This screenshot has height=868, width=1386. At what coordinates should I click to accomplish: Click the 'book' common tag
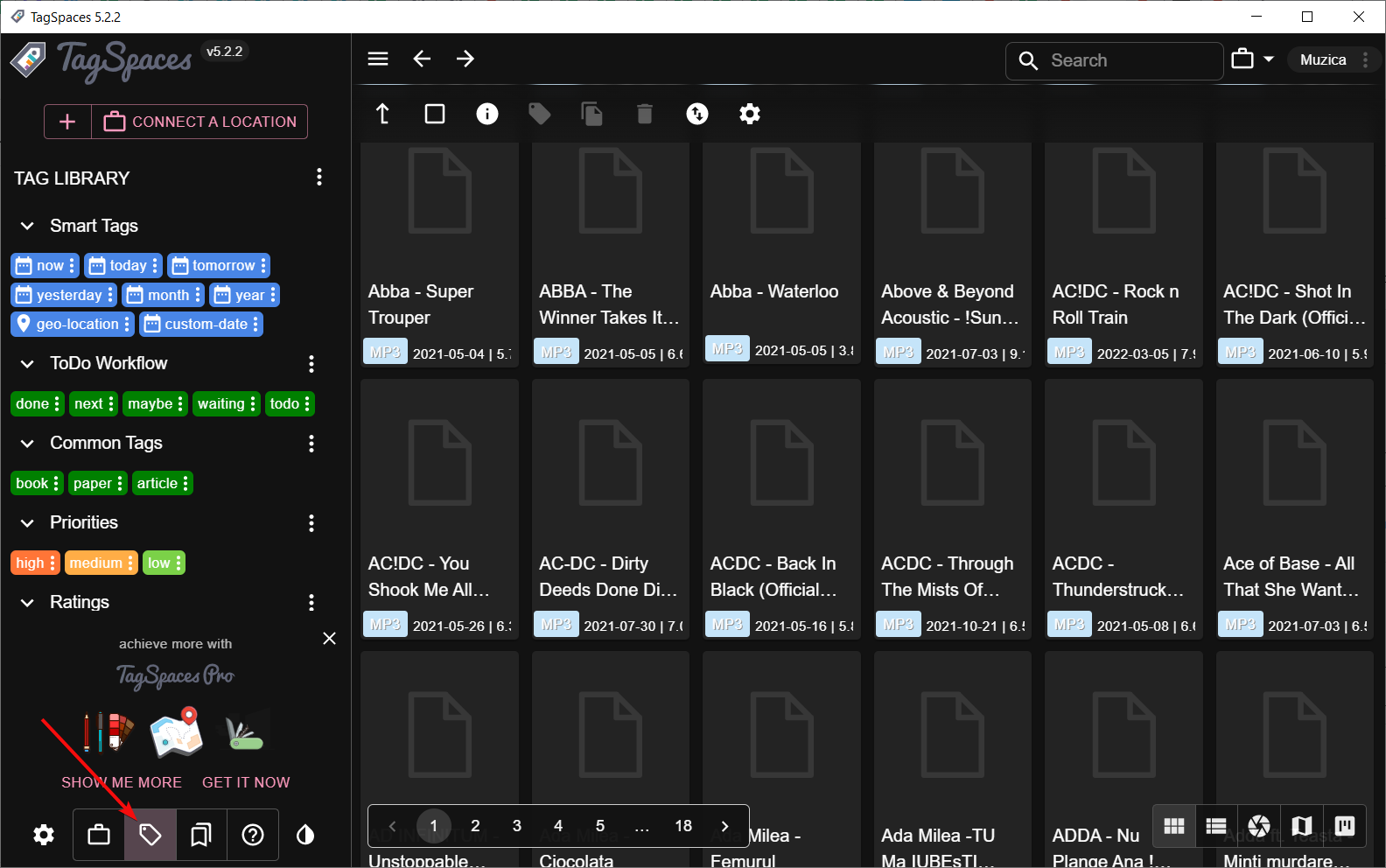tap(38, 483)
